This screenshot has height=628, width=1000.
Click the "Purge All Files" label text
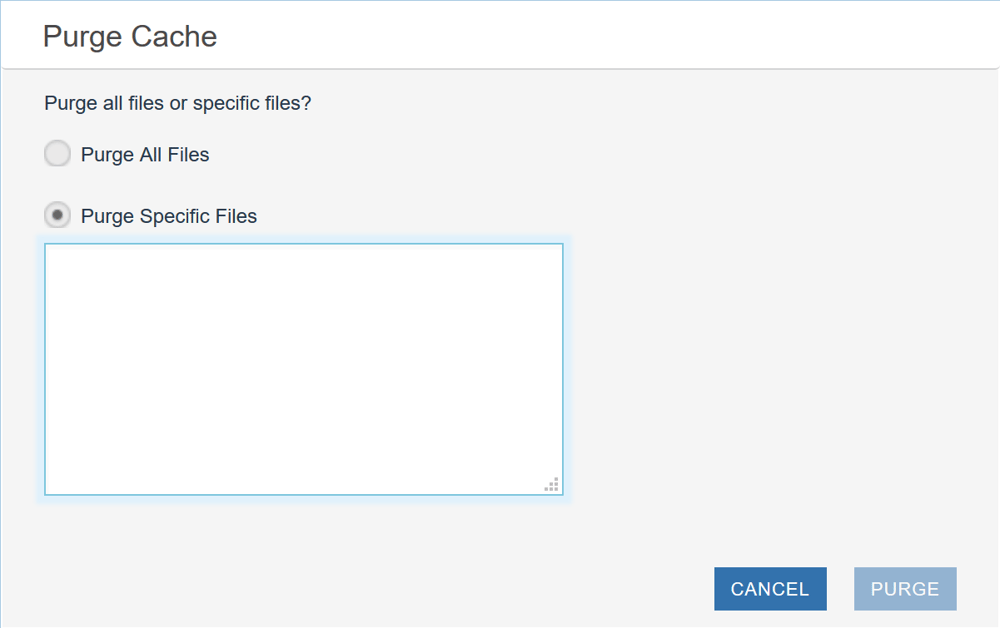pyautogui.click(x=145, y=155)
